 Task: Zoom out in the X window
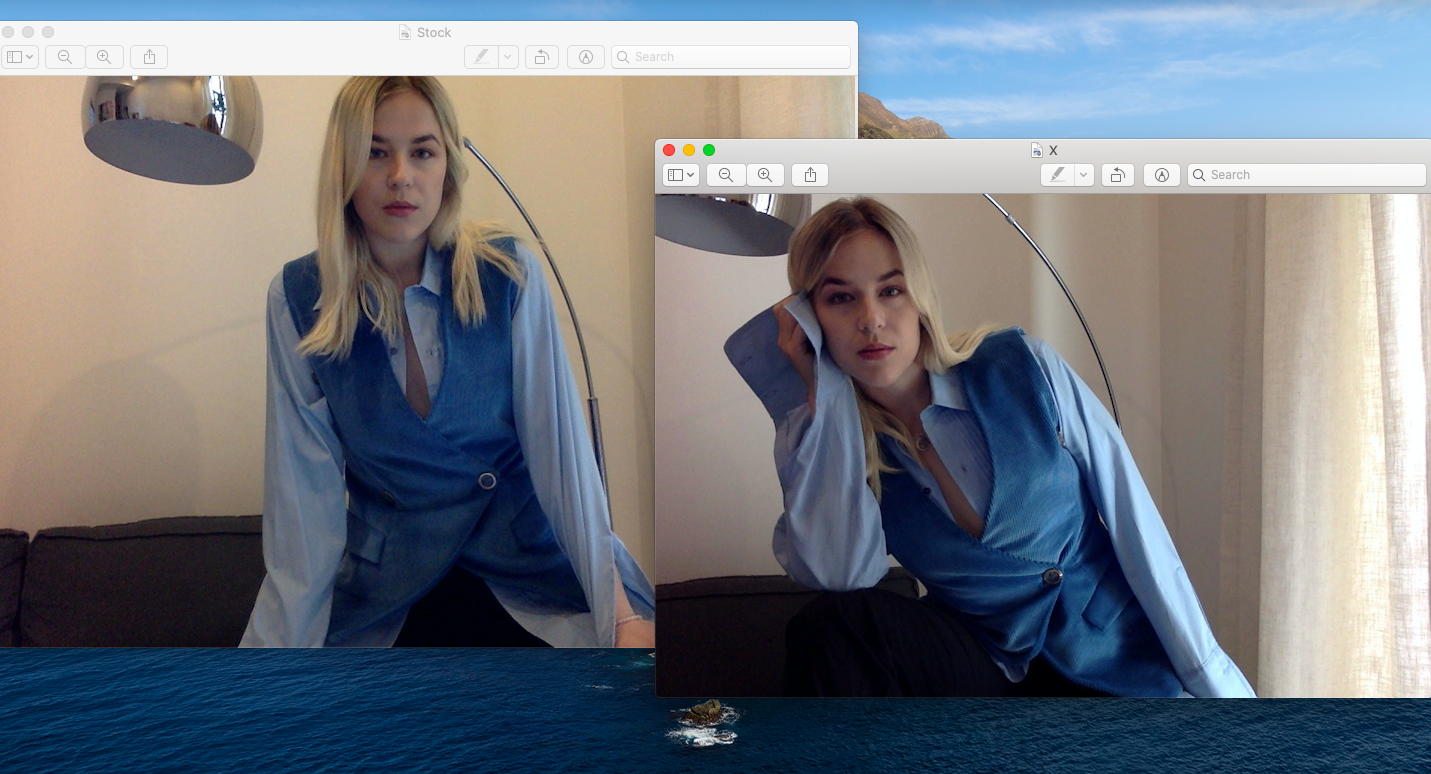click(x=726, y=175)
